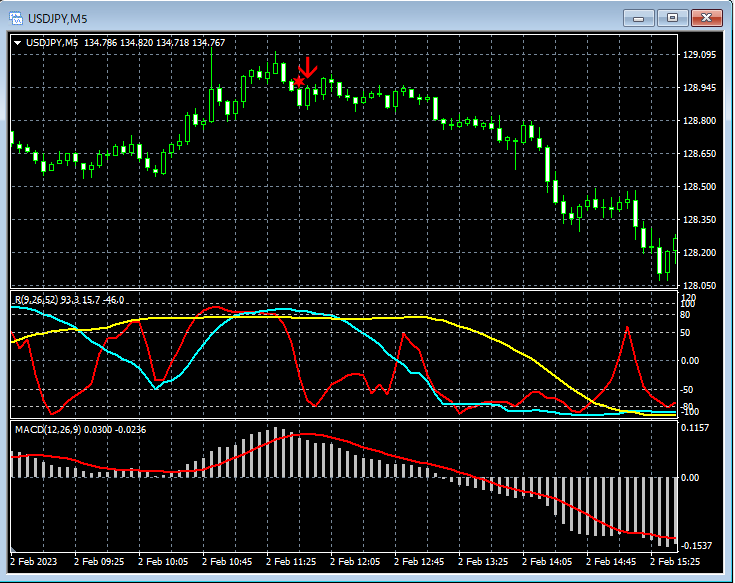
Task: Click the chart OHLC price readout text
Action: pyautogui.click(x=155, y=42)
